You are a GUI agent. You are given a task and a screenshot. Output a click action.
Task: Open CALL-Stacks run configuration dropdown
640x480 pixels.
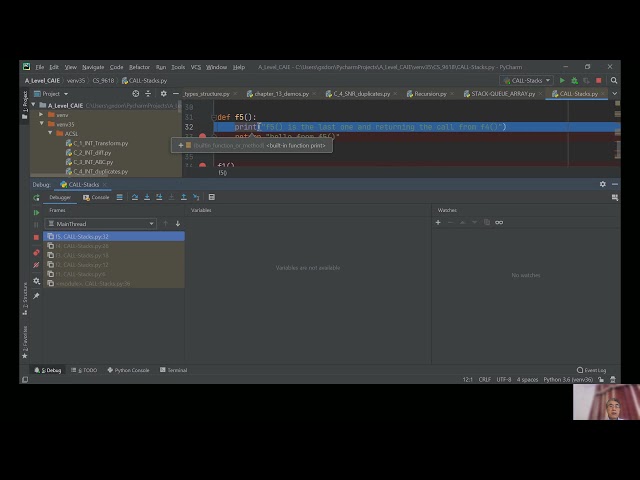click(x=527, y=80)
